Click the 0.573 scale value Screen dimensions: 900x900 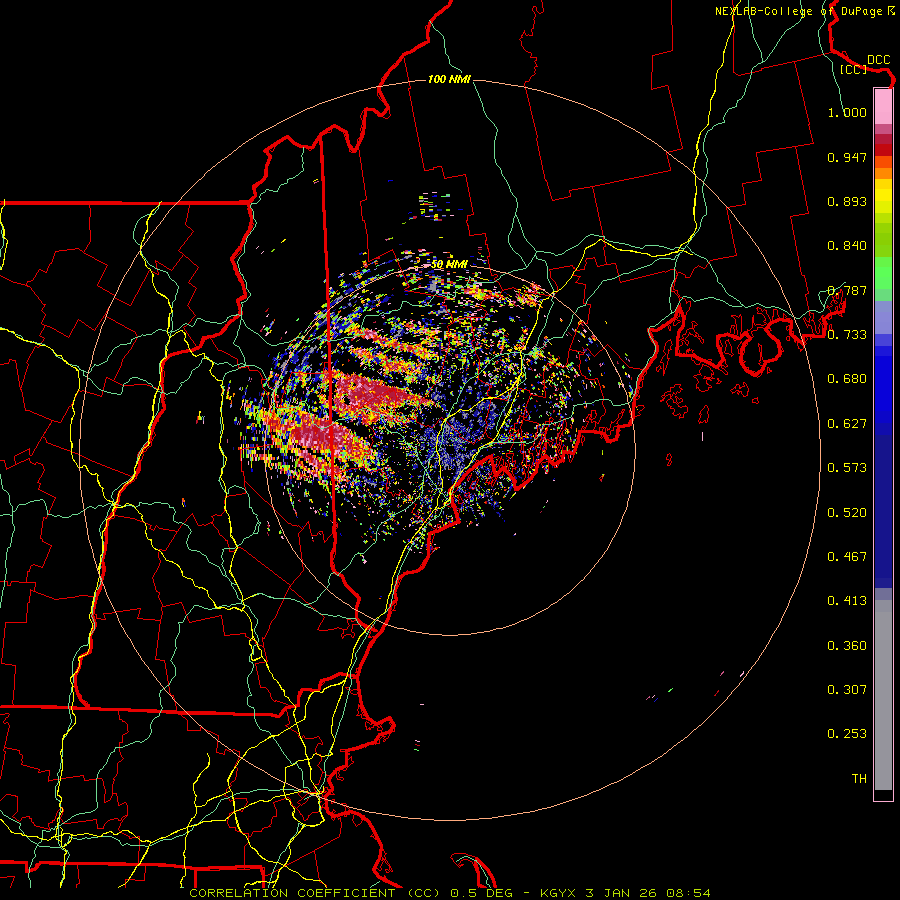point(847,468)
